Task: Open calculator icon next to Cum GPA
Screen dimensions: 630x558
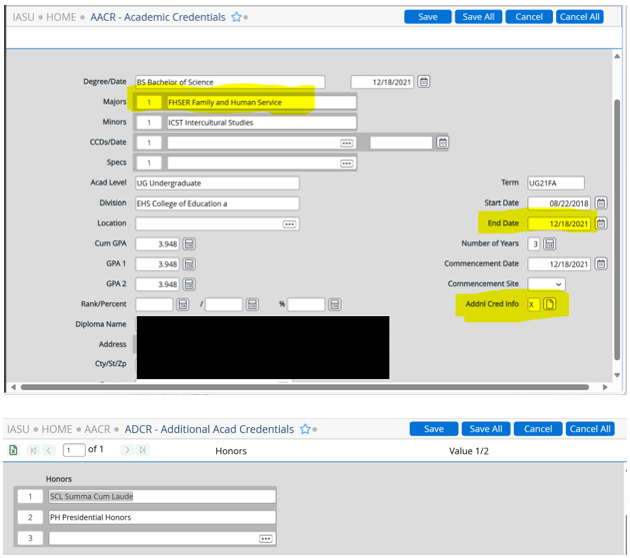Action: point(188,244)
